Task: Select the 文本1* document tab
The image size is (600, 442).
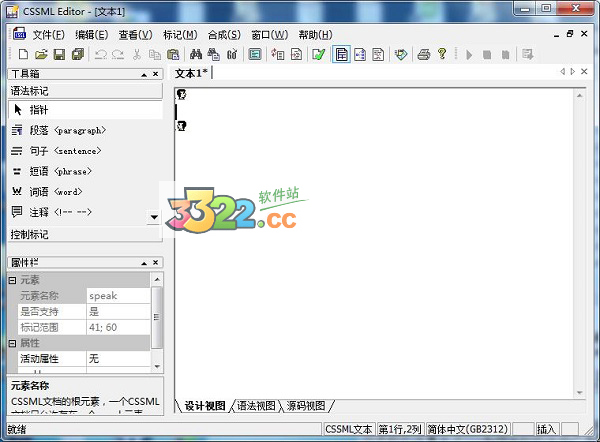Action: (x=191, y=73)
